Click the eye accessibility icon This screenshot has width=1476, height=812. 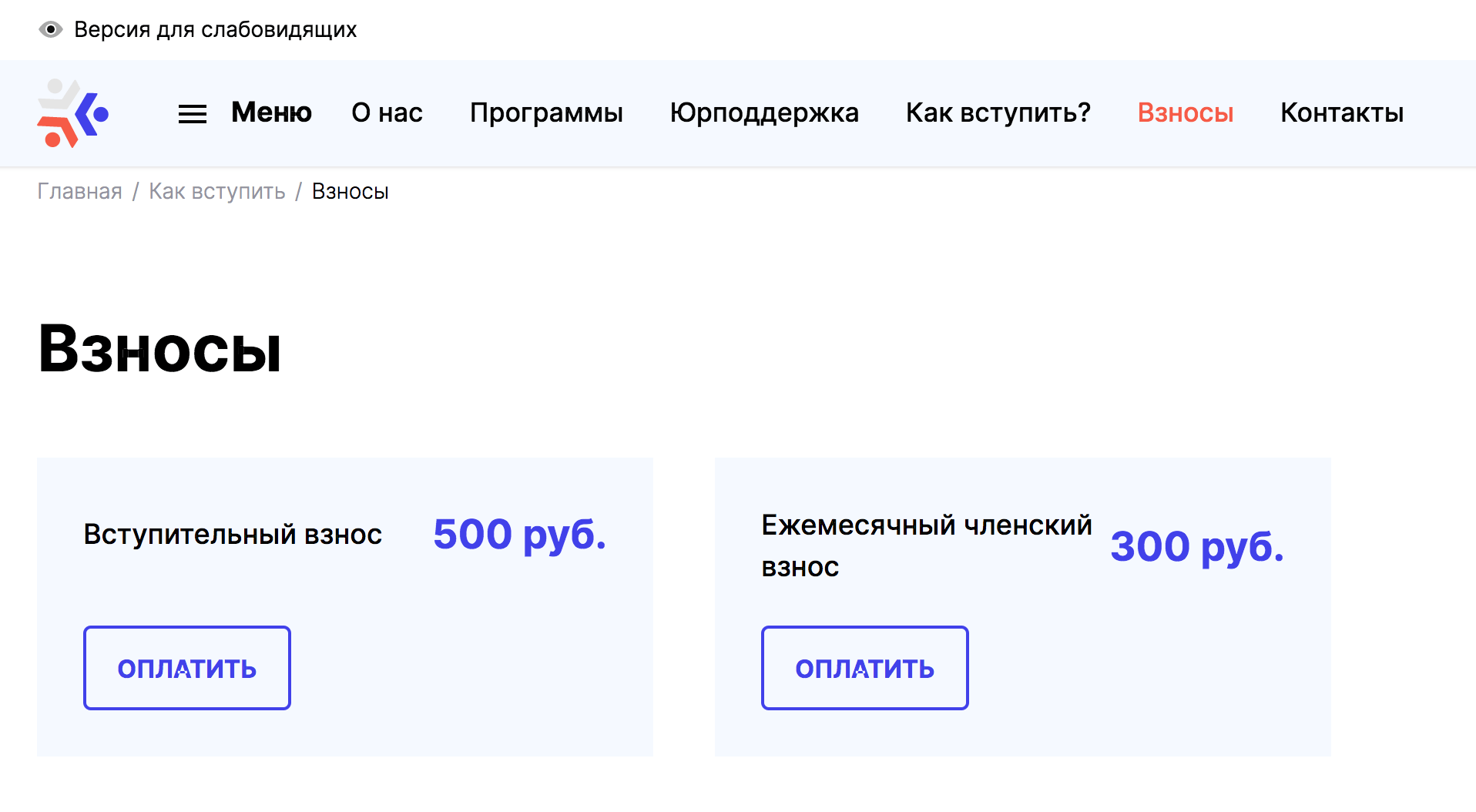click(x=51, y=29)
